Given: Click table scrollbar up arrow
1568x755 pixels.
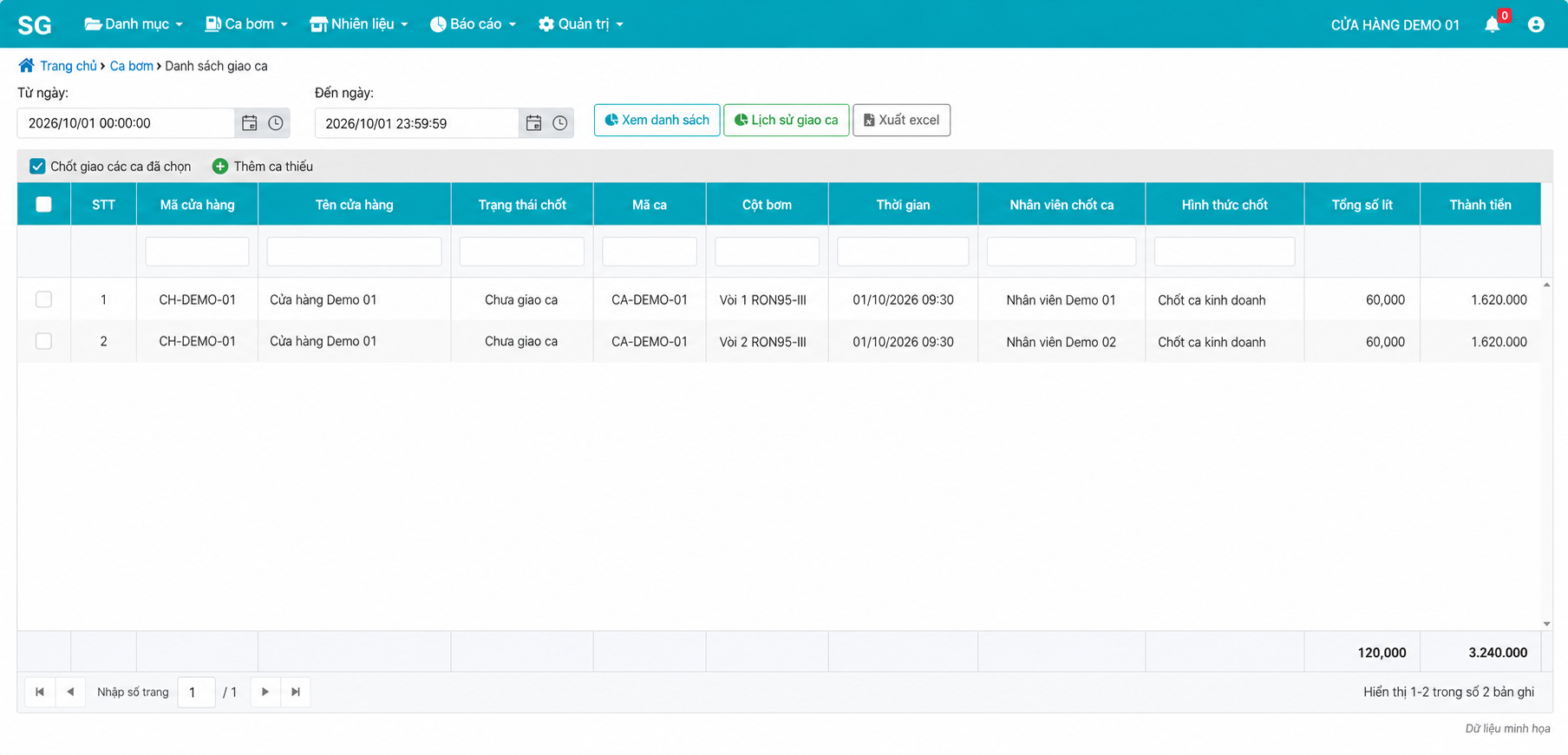Looking at the screenshot, I should point(1546,285).
